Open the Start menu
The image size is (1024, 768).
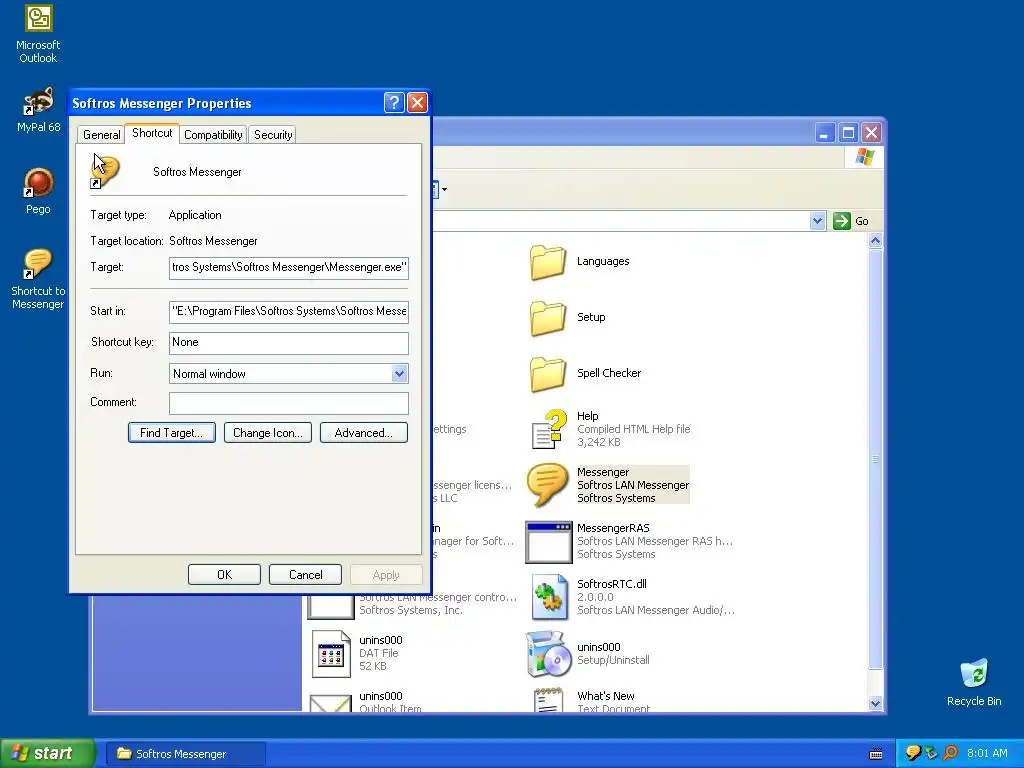point(47,754)
